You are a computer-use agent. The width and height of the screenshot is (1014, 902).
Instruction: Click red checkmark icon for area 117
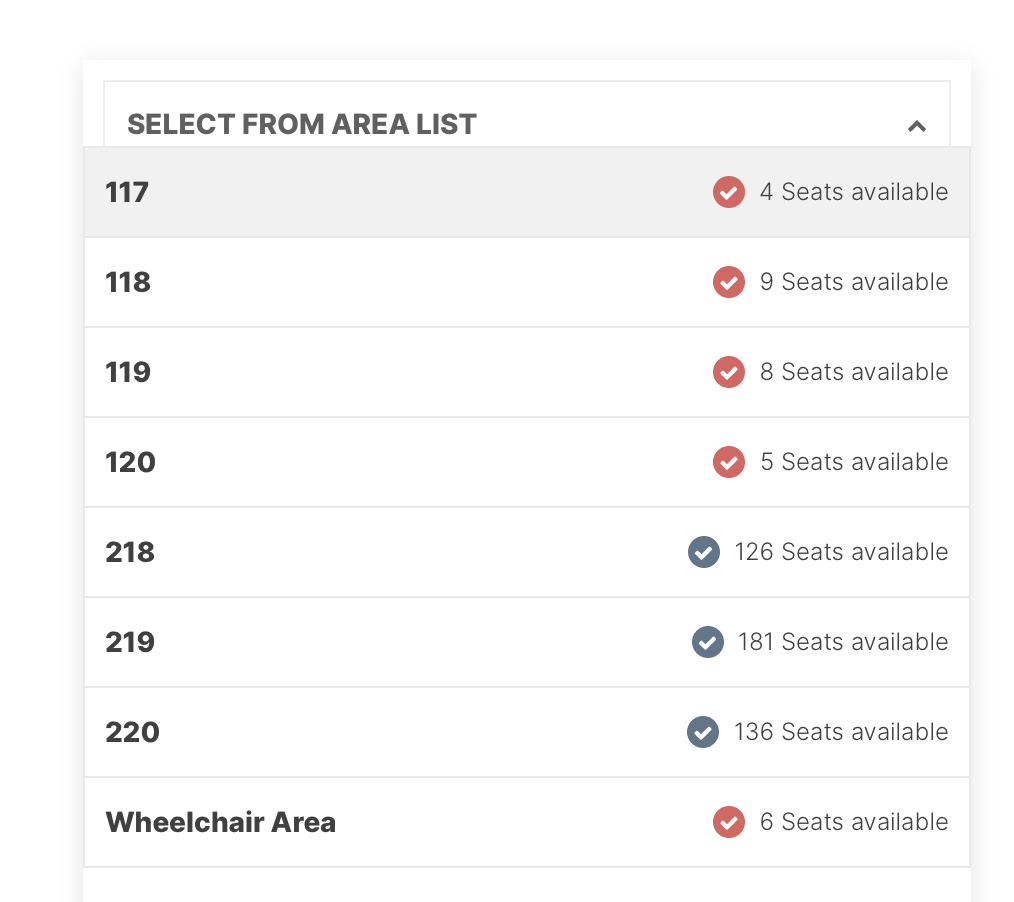point(729,192)
